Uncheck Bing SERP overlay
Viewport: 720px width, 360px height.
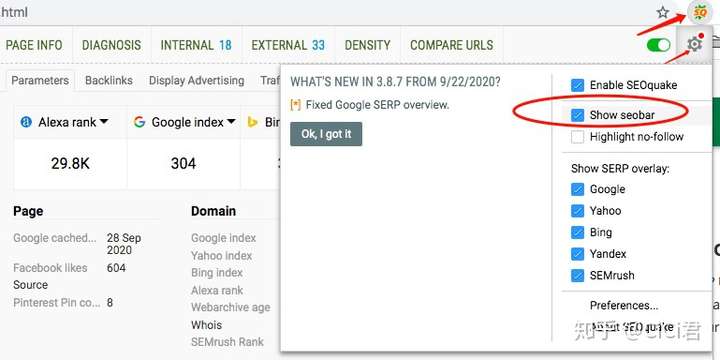[x=577, y=232]
